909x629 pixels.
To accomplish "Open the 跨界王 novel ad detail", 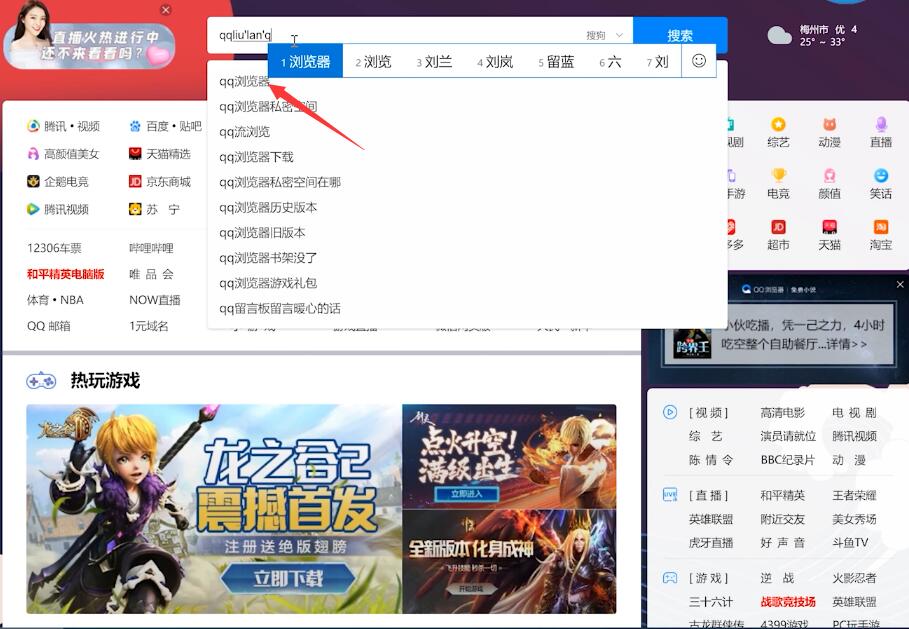I will [779, 335].
